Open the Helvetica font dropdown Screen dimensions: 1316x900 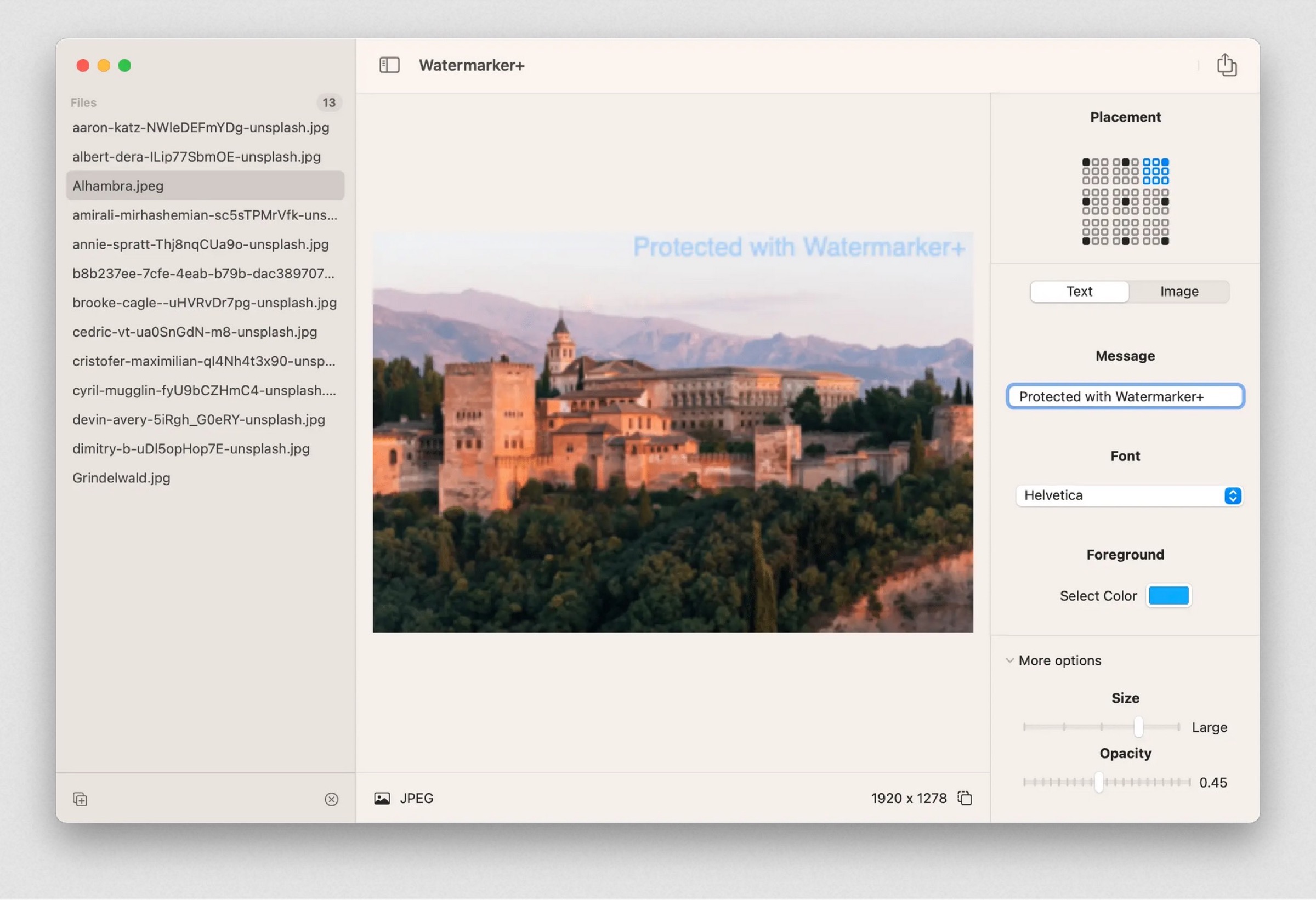coord(1121,496)
